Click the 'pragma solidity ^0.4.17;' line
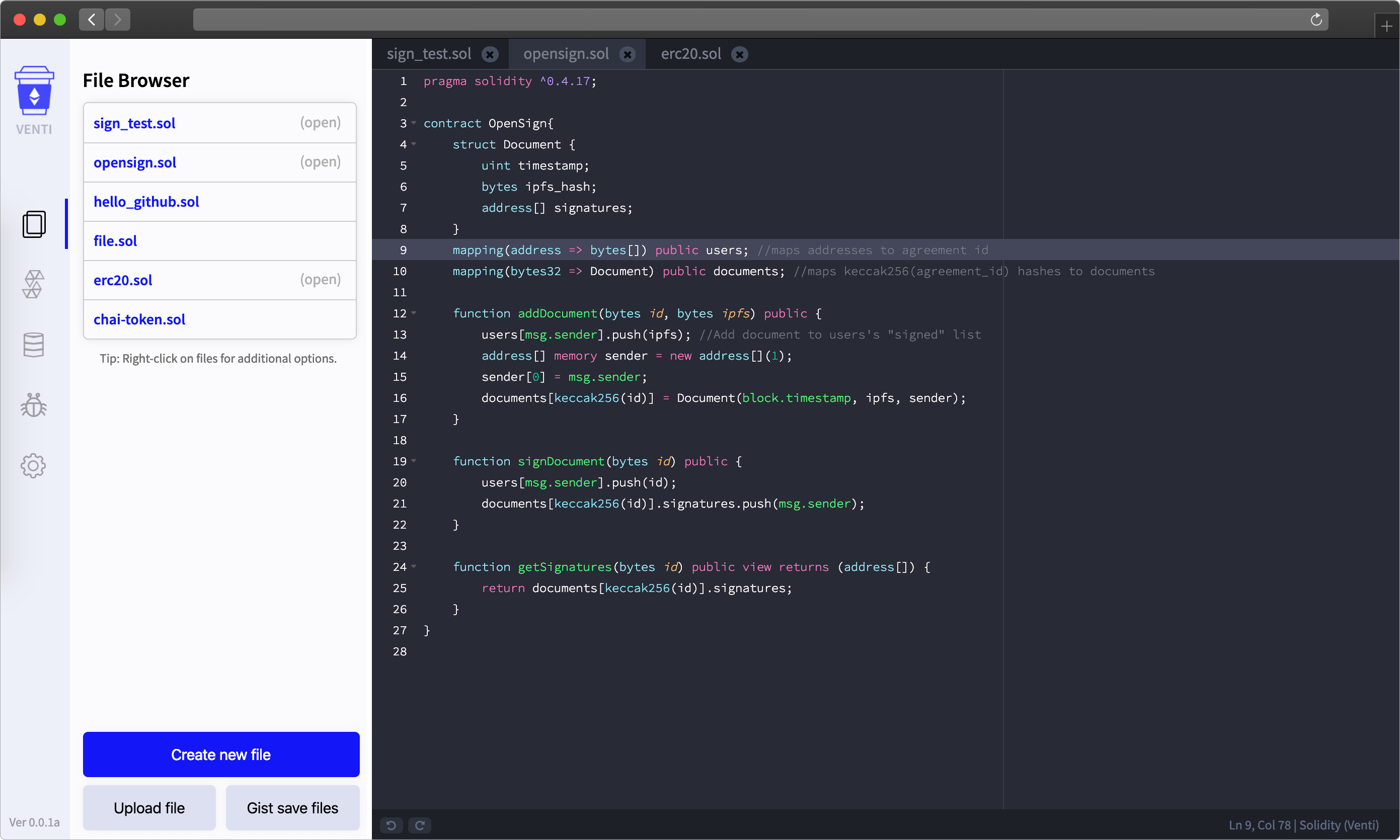Screen dimensions: 1400x840 (x=510, y=81)
